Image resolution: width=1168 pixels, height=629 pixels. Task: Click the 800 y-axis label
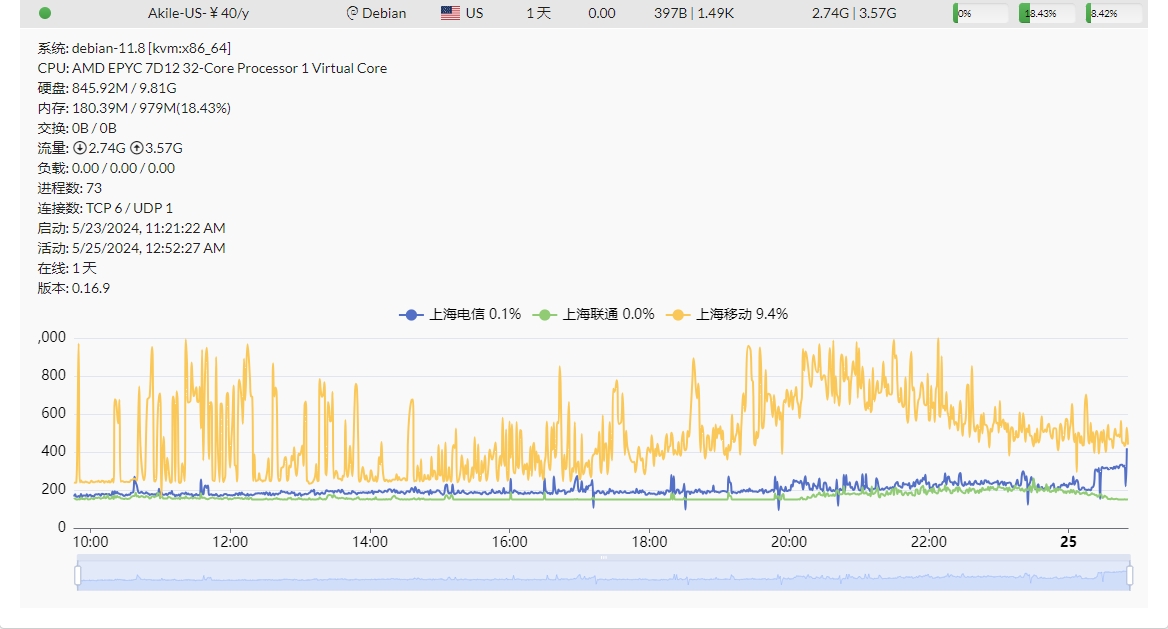(54, 375)
